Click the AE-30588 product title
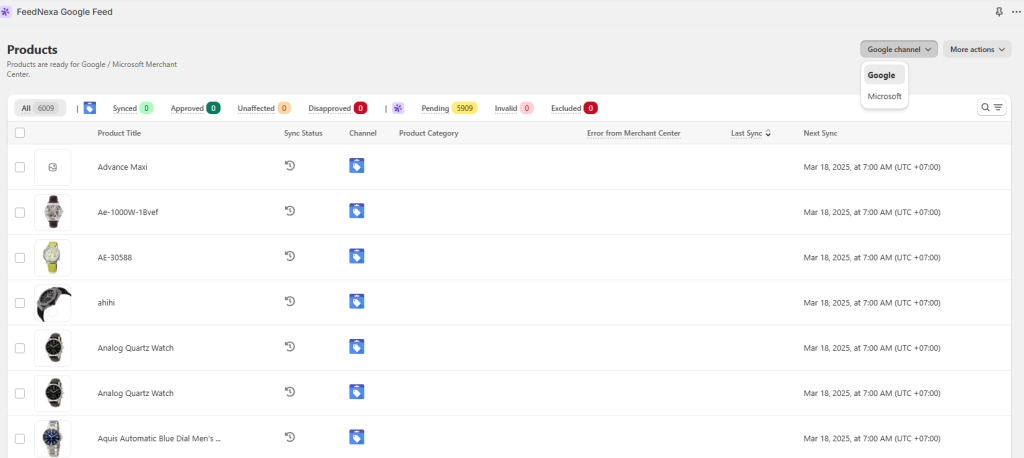The height and width of the screenshot is (458, 1024). (x=114, y=257)
